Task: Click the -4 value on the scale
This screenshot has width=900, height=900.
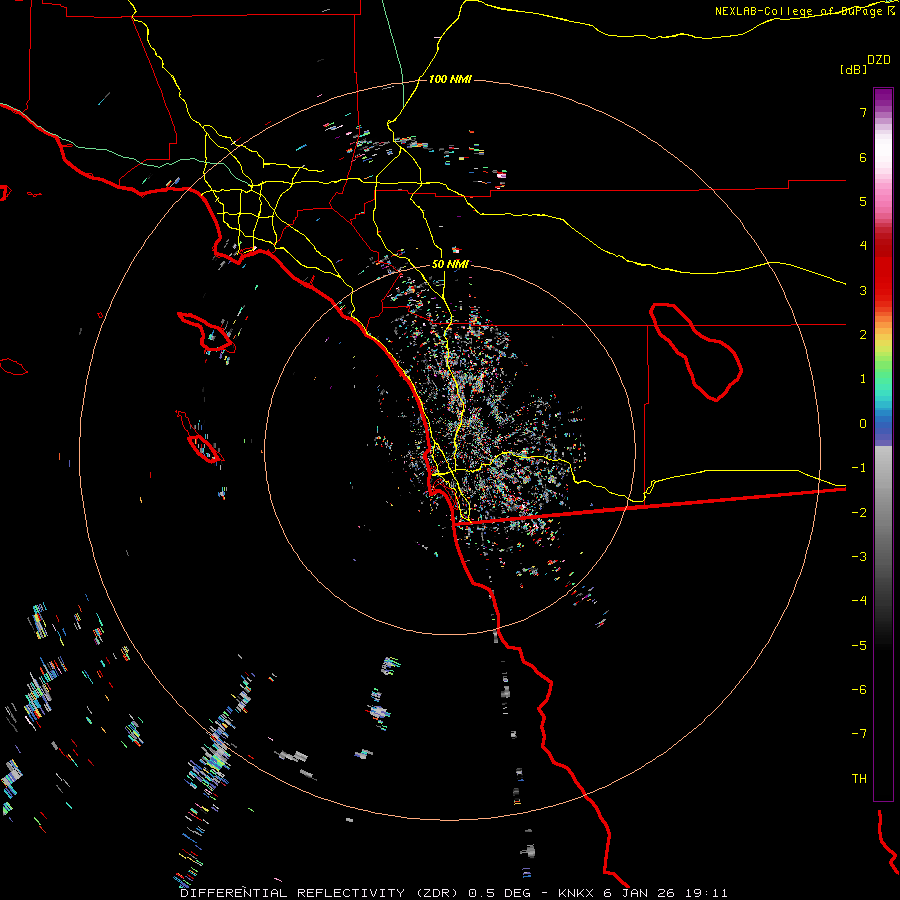Action: tap(859, 600)
